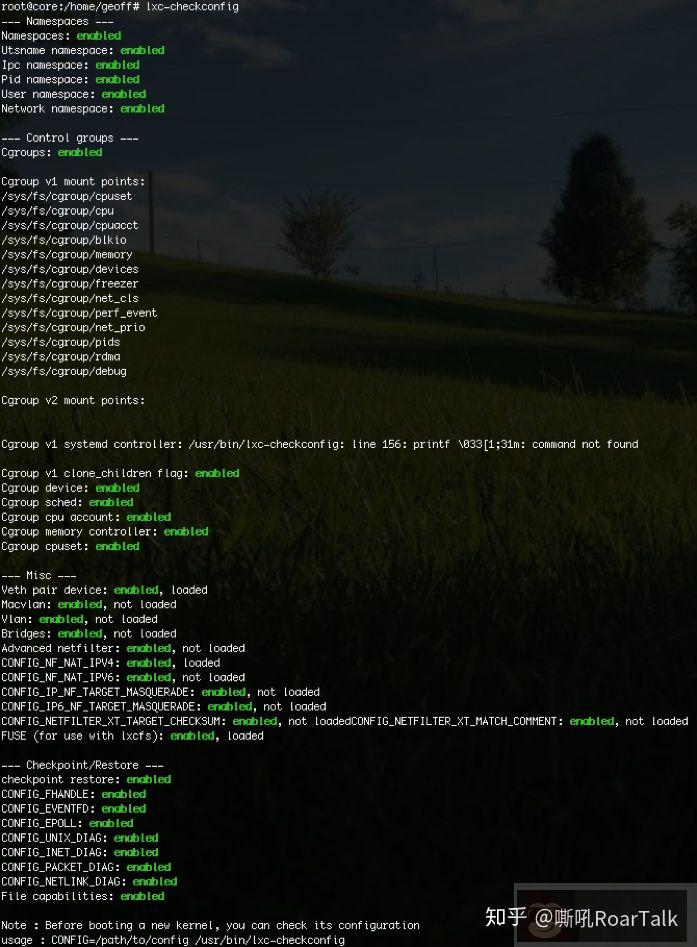The image size is (697, 947).
Task: Select the 'Macvlan:' line
Action: [89, 604]
